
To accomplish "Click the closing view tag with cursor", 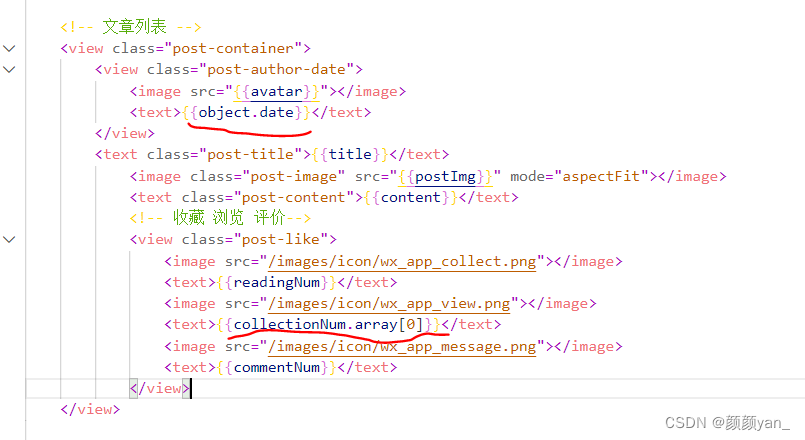I will tap(160, 389).
